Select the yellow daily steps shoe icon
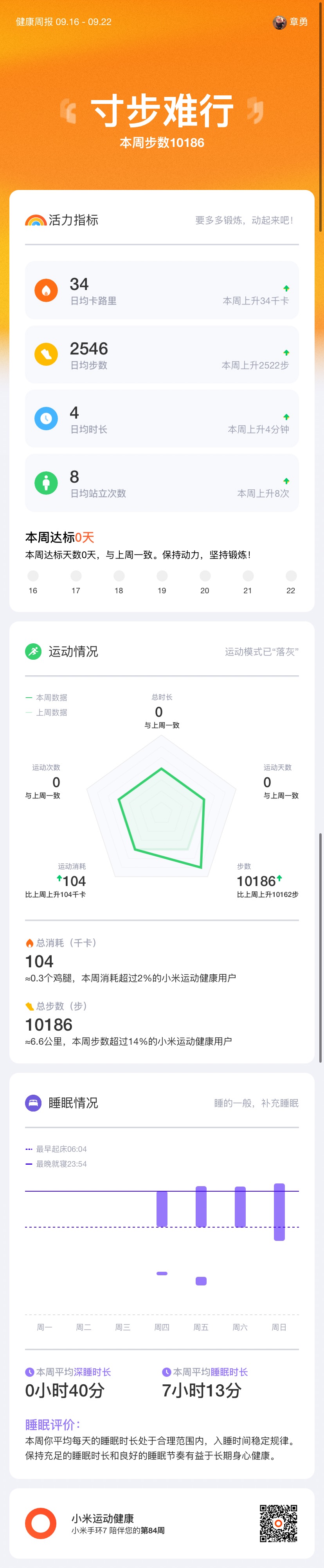Image resolution: width=324 pixels, height=1568 pixels. point(46,355)
